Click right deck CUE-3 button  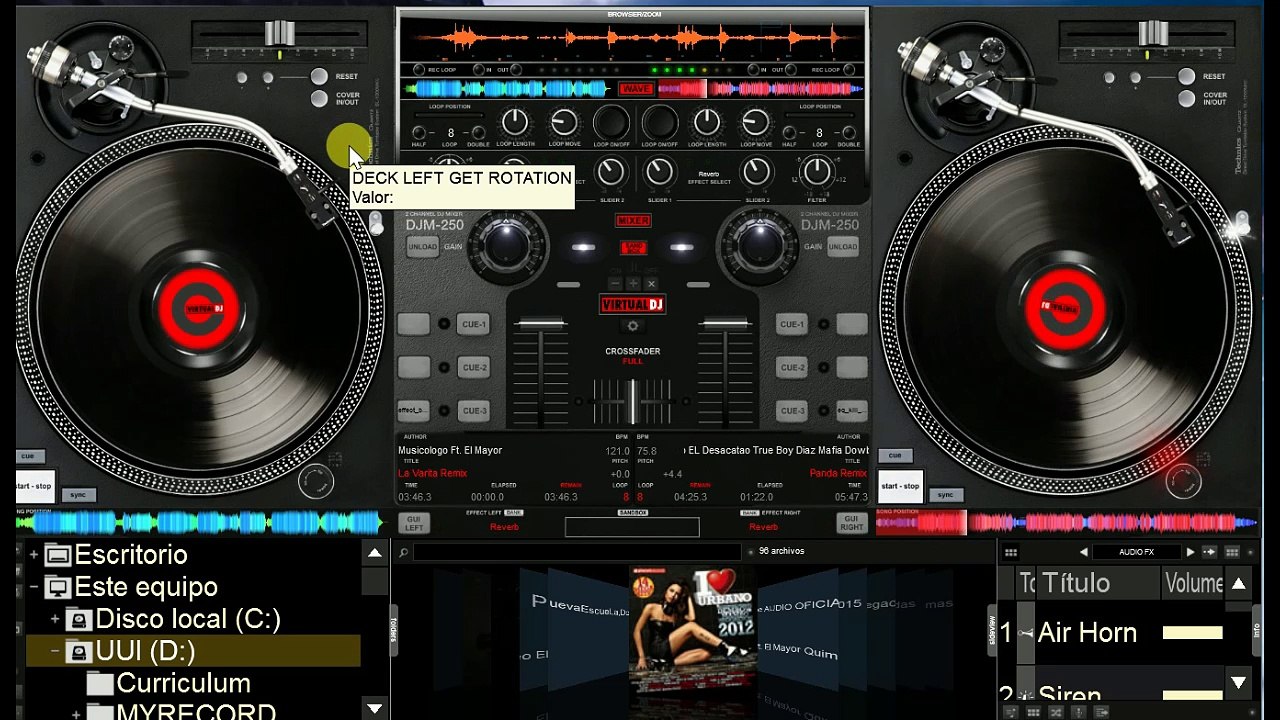[x=792, y=411]
